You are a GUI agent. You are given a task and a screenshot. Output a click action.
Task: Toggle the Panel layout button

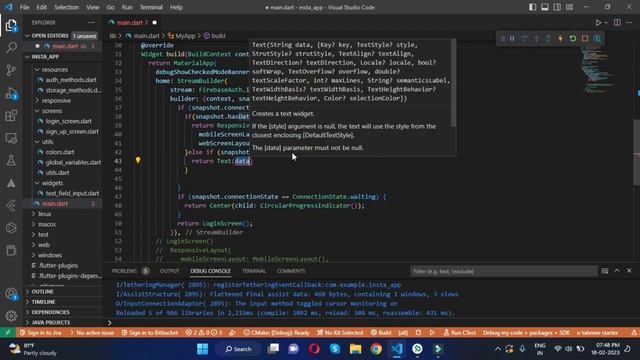tap(544, 7)
